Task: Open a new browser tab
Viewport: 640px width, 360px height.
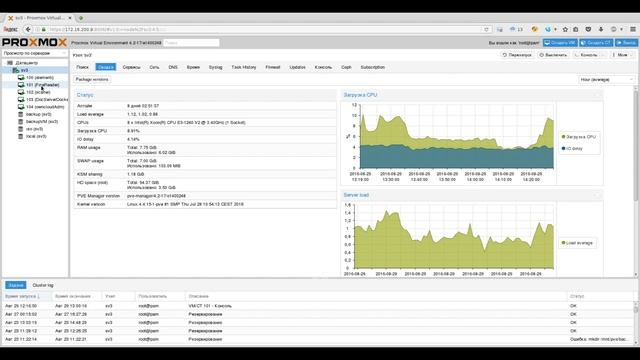Action: 81,18
